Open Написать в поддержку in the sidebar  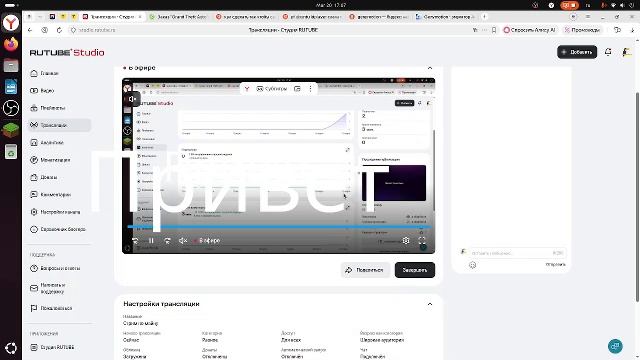click(x=48, y=289)
